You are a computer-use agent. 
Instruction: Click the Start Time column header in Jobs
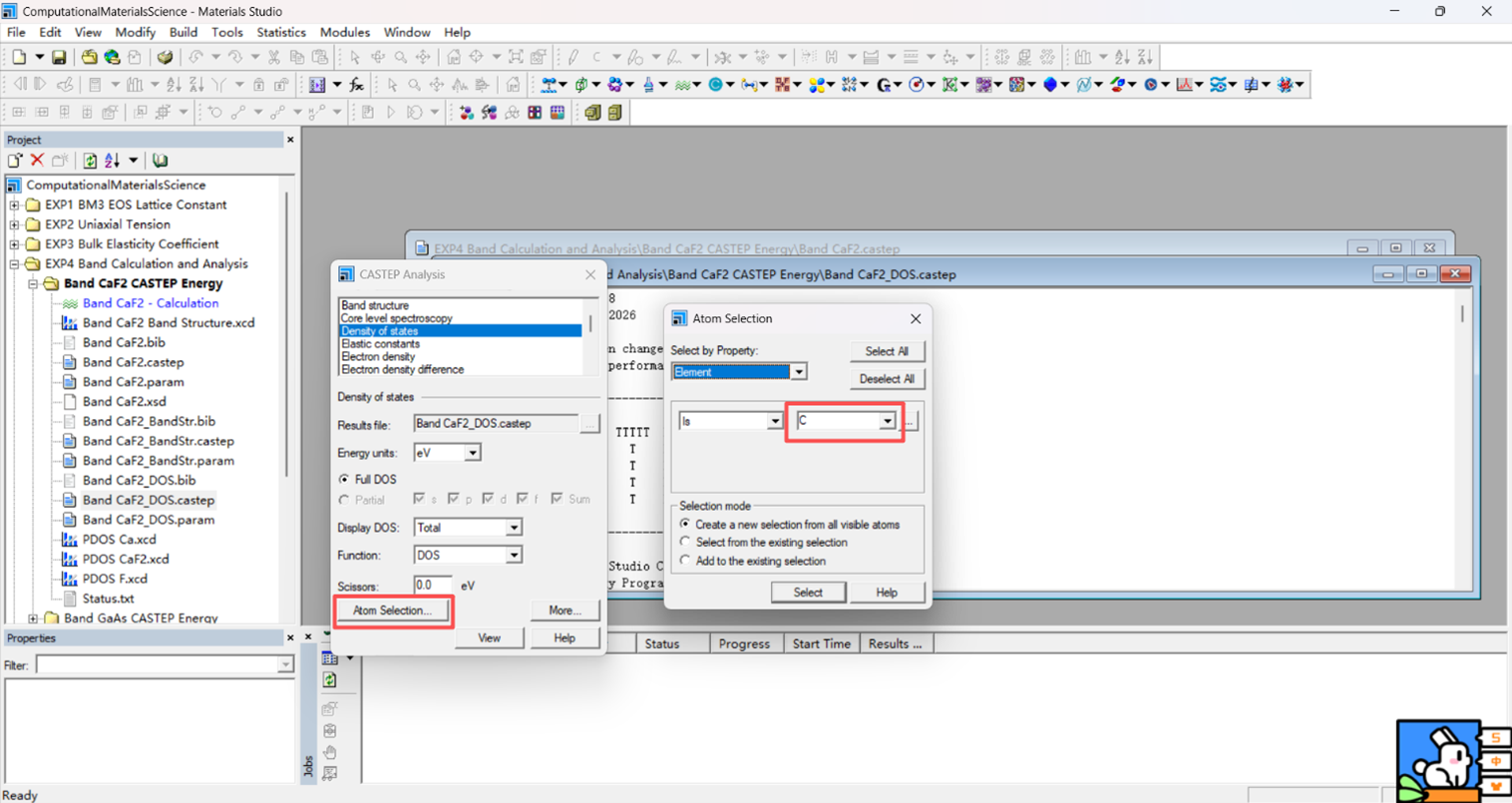(822, 644)
